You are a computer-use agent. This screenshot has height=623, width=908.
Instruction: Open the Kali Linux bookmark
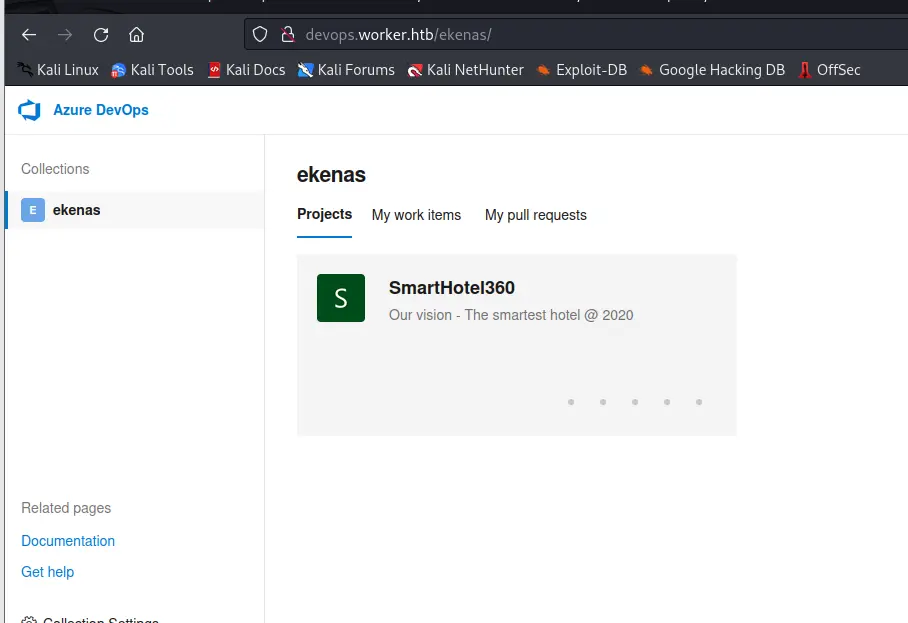pos(58,70)
